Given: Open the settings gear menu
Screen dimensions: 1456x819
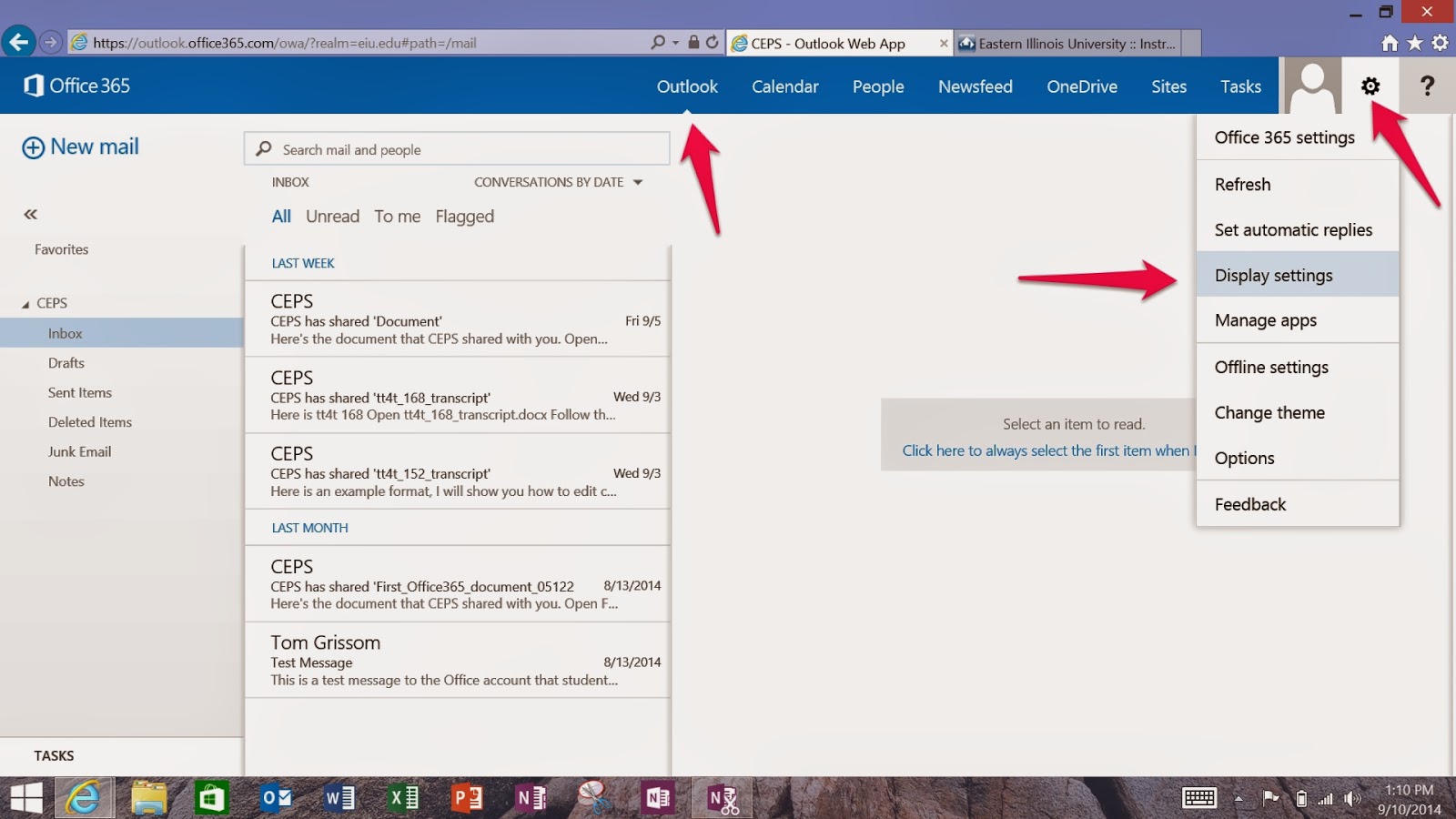Looking at the screenshot, I should pos(1370,86).
